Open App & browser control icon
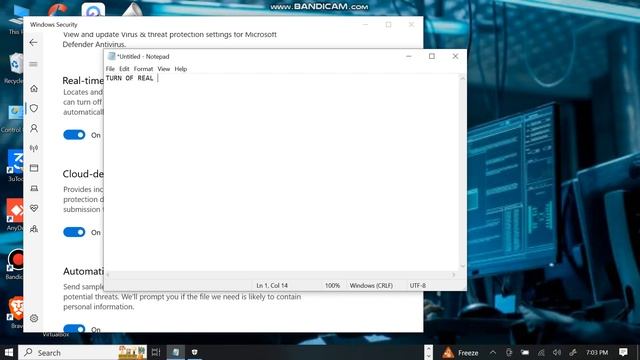Image resolution: width=640 pixels, height=360 pixels. click(x=34, y=168)
